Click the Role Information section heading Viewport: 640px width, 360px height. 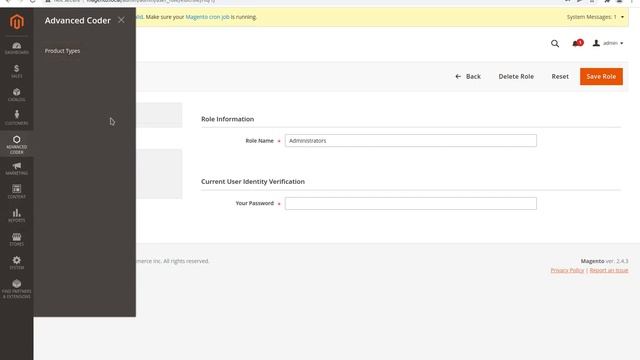tap(227, 119)
